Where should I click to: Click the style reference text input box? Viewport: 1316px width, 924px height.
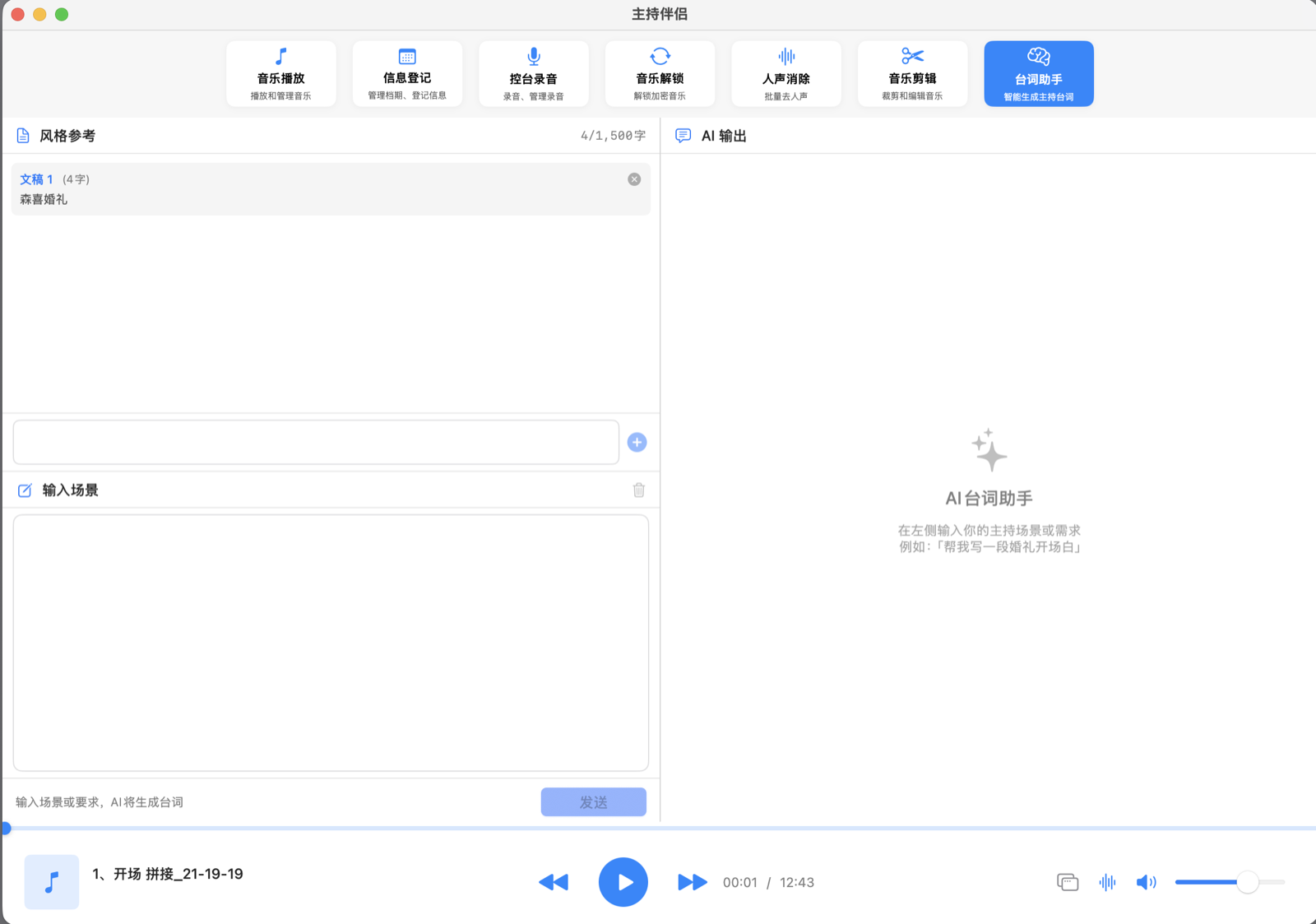point(316,443)
